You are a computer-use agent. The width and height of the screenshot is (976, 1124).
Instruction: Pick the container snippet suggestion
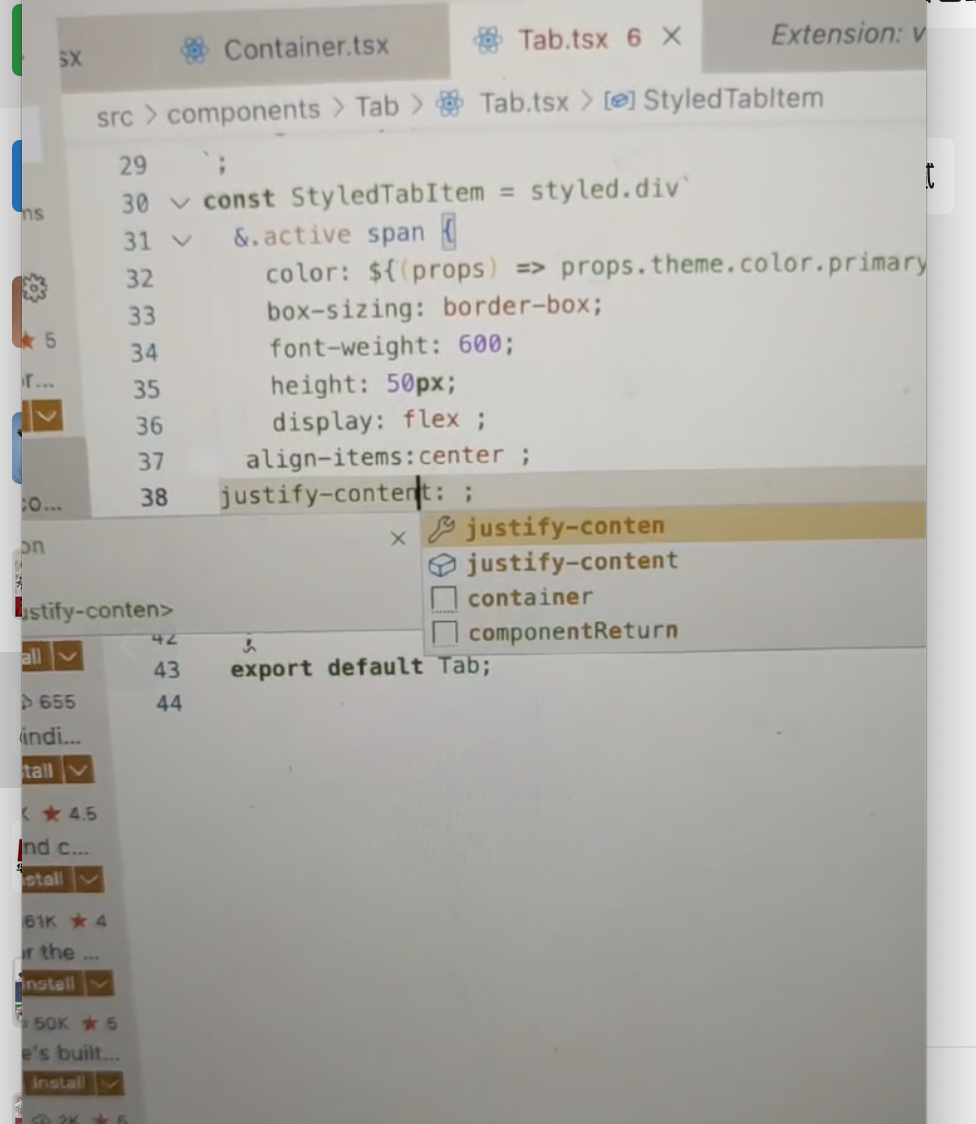(674, 596)
